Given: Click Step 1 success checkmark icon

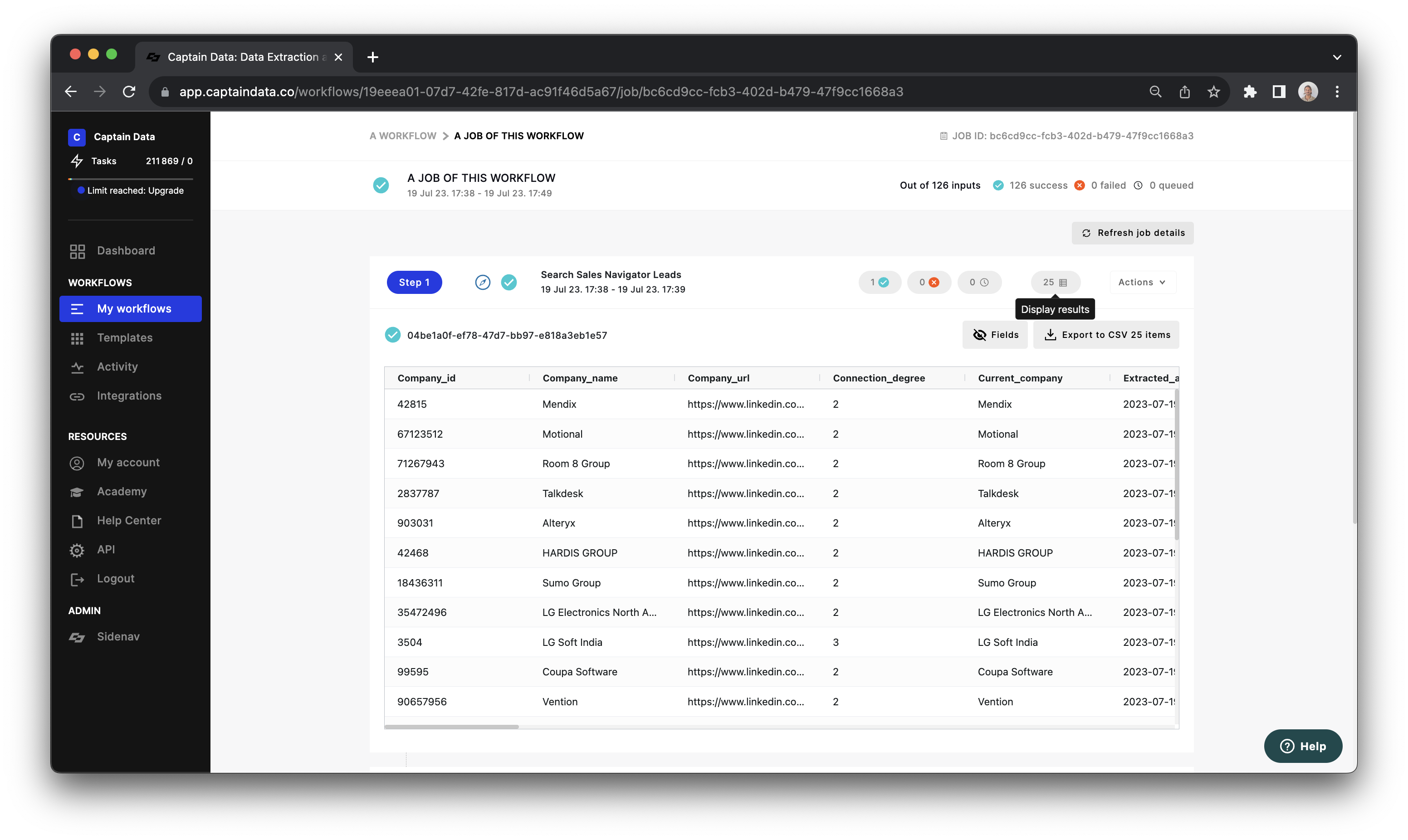Looking at the screenshot, I should [x=509, y=283].
